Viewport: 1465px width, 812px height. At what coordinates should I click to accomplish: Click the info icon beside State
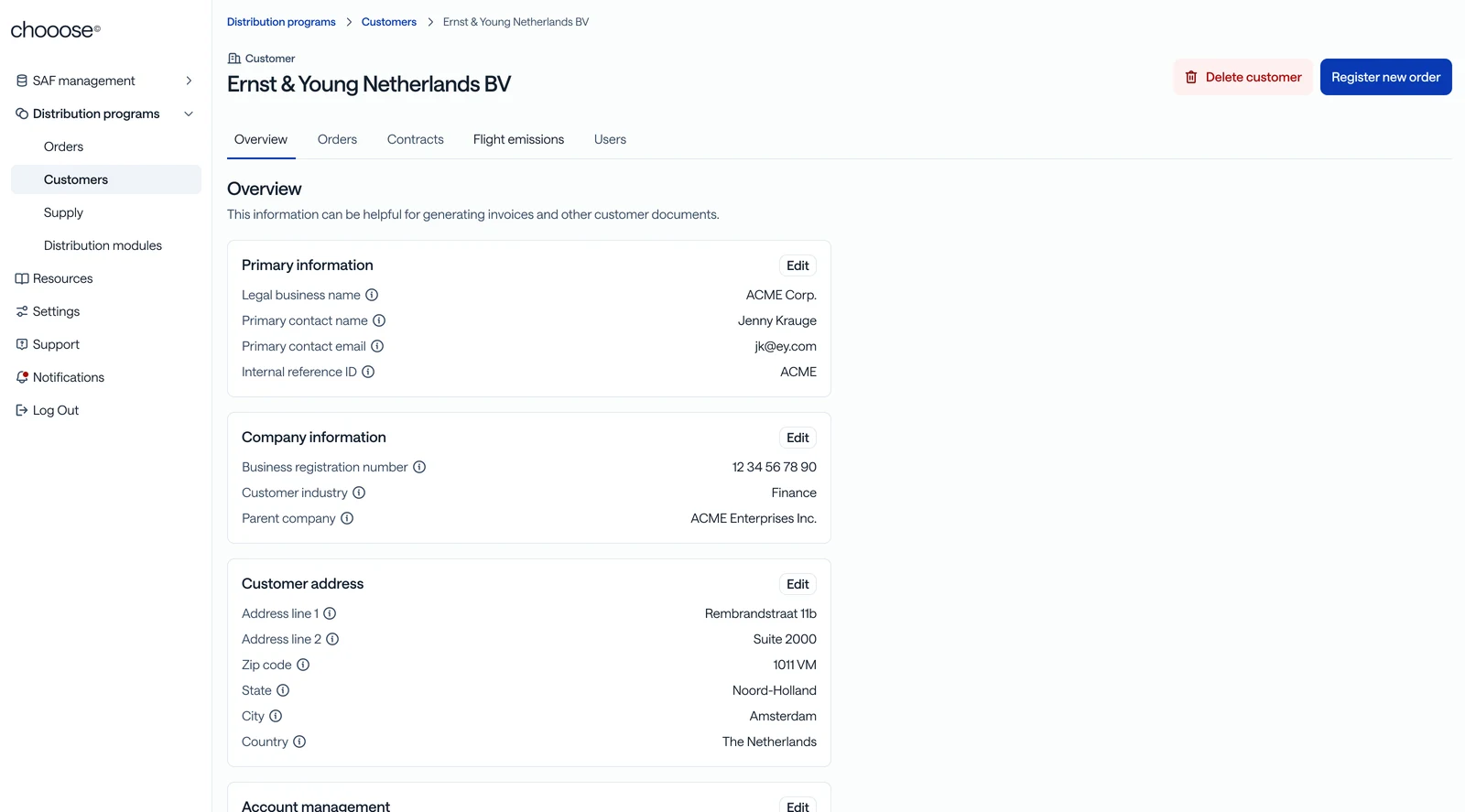(283, 690)
